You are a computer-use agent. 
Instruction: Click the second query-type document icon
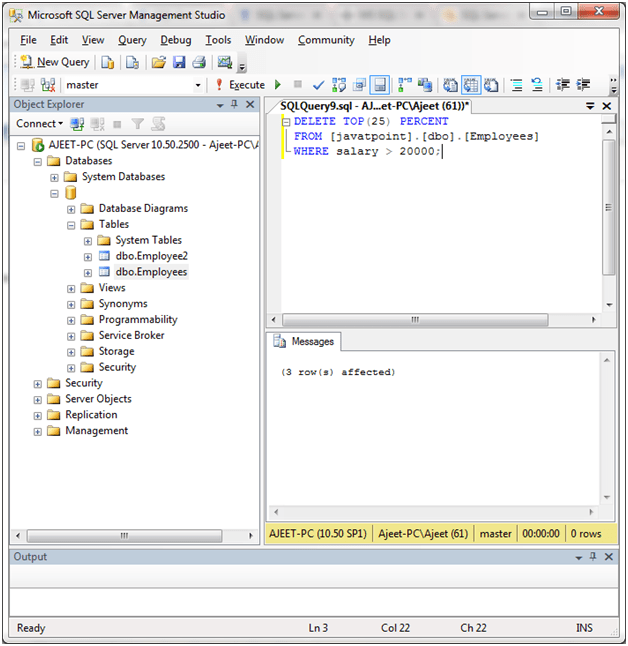(x=132, y=62)
